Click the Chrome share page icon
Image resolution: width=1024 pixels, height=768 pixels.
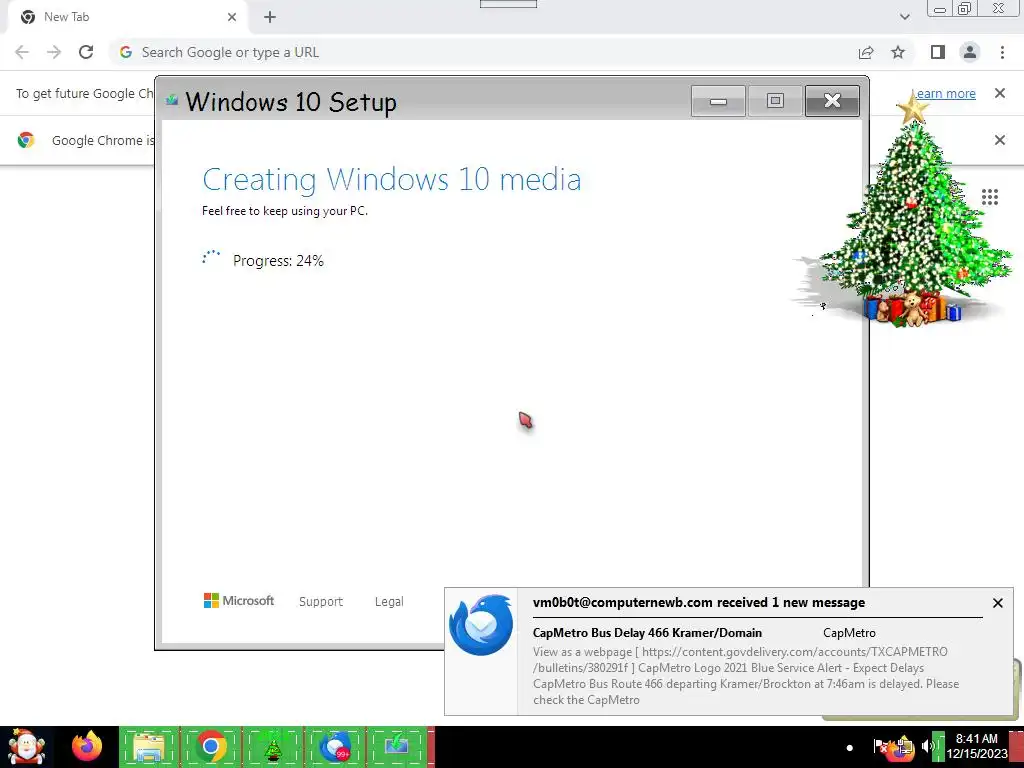(x=866, y=53)
